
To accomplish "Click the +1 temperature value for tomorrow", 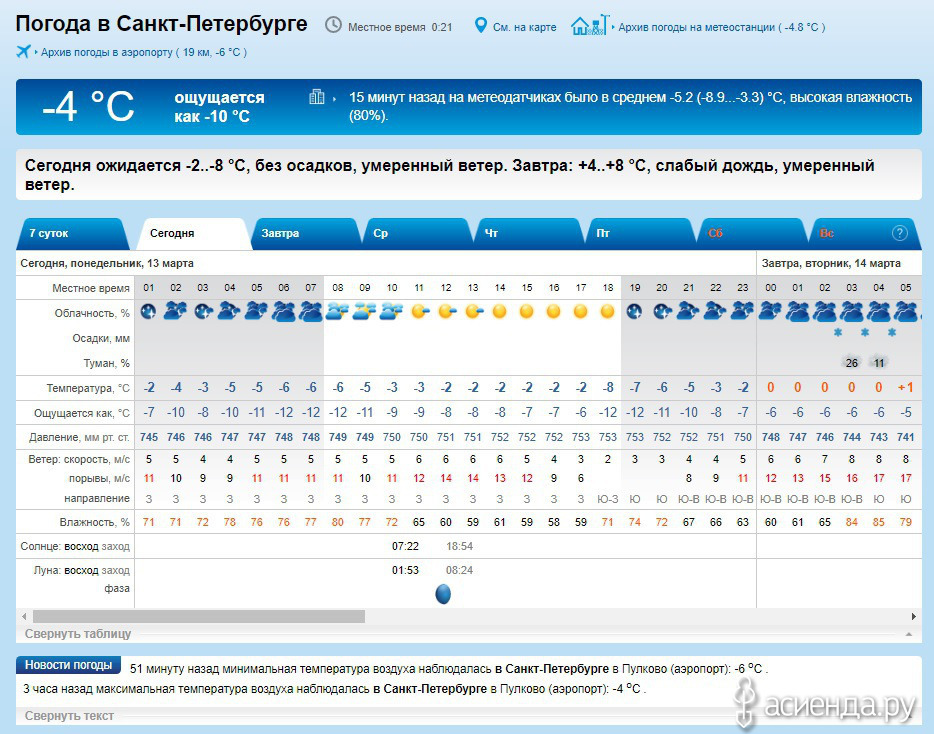I will point(905,387).
